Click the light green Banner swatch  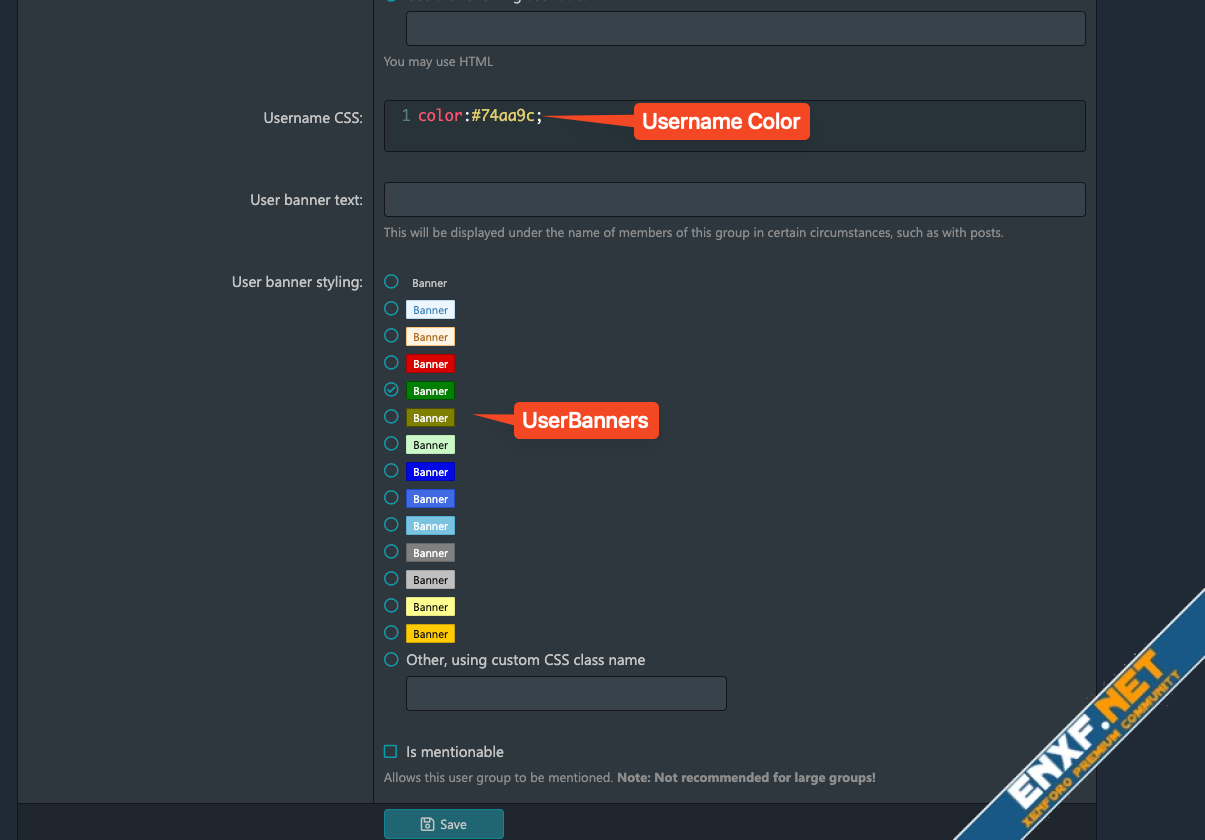tap(430, 444)
